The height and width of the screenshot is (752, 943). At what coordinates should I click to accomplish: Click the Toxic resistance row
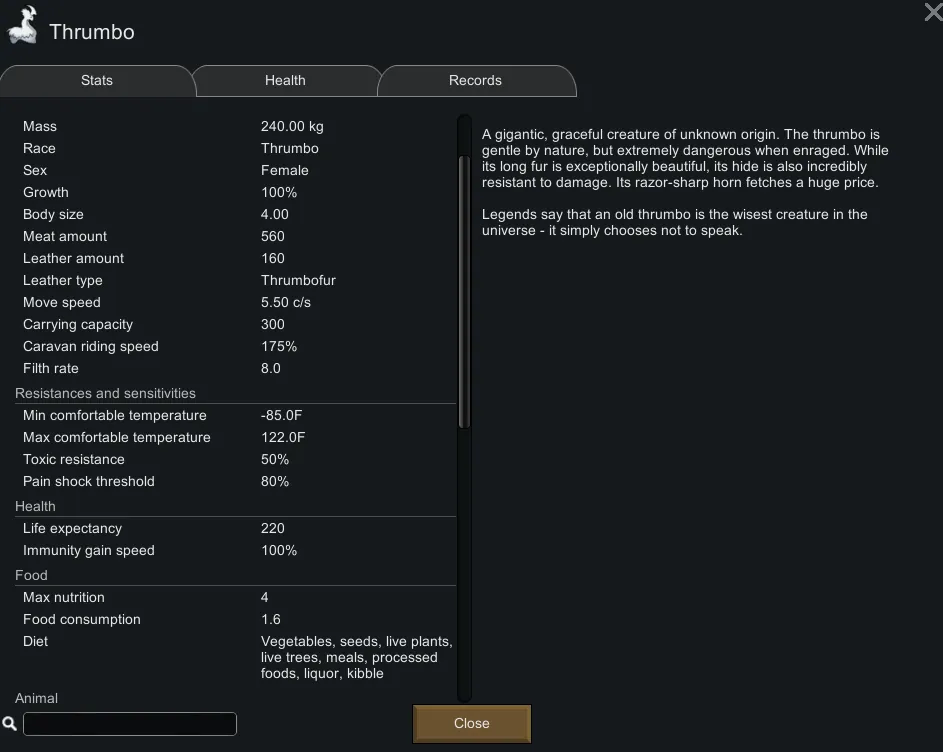click(235, 459)
